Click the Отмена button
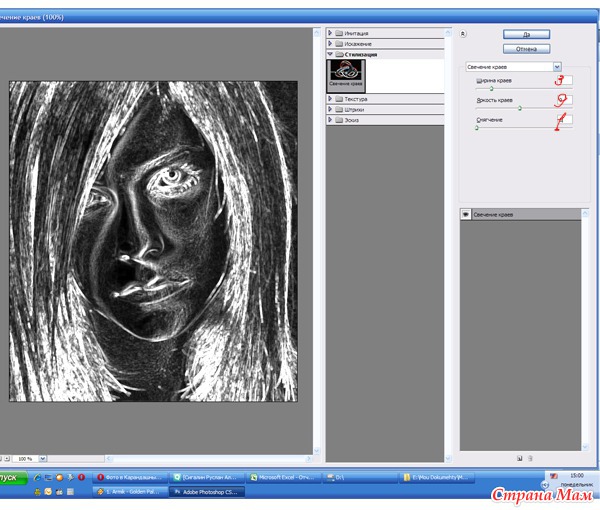The width and height of the screenshot is (600, 510). click(x=527, y=49)
